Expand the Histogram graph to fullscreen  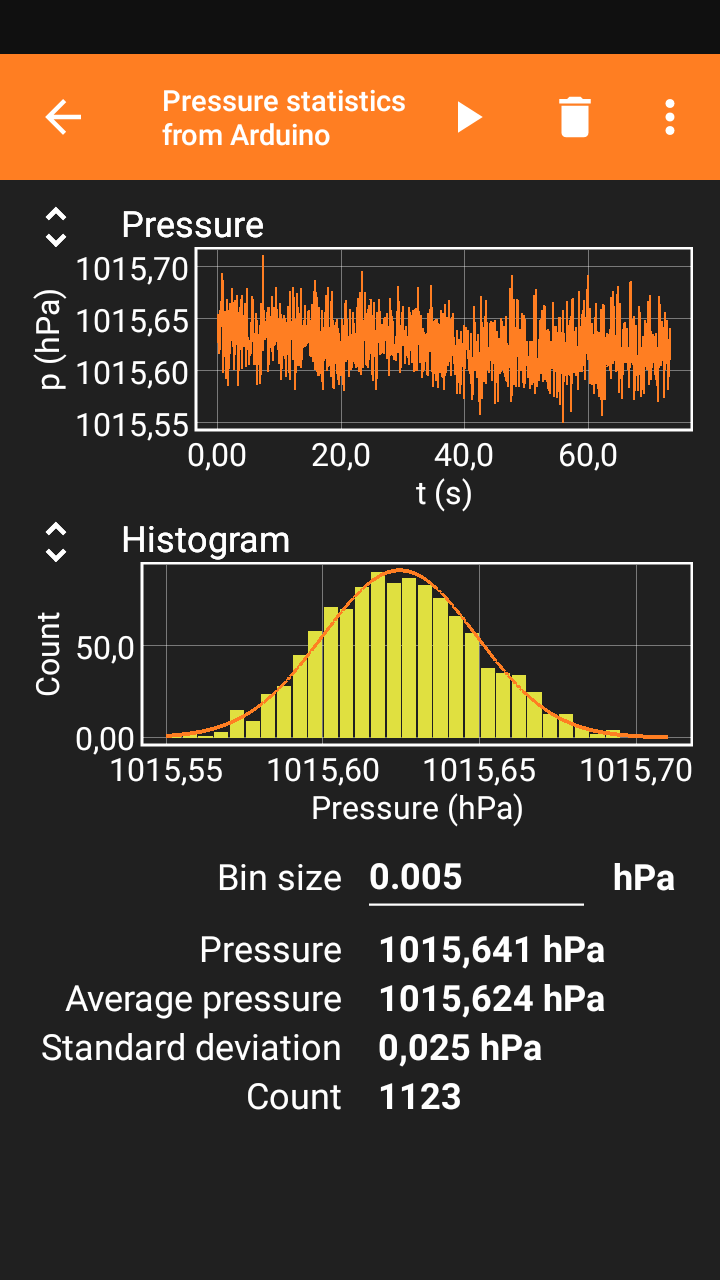[56, 541]
